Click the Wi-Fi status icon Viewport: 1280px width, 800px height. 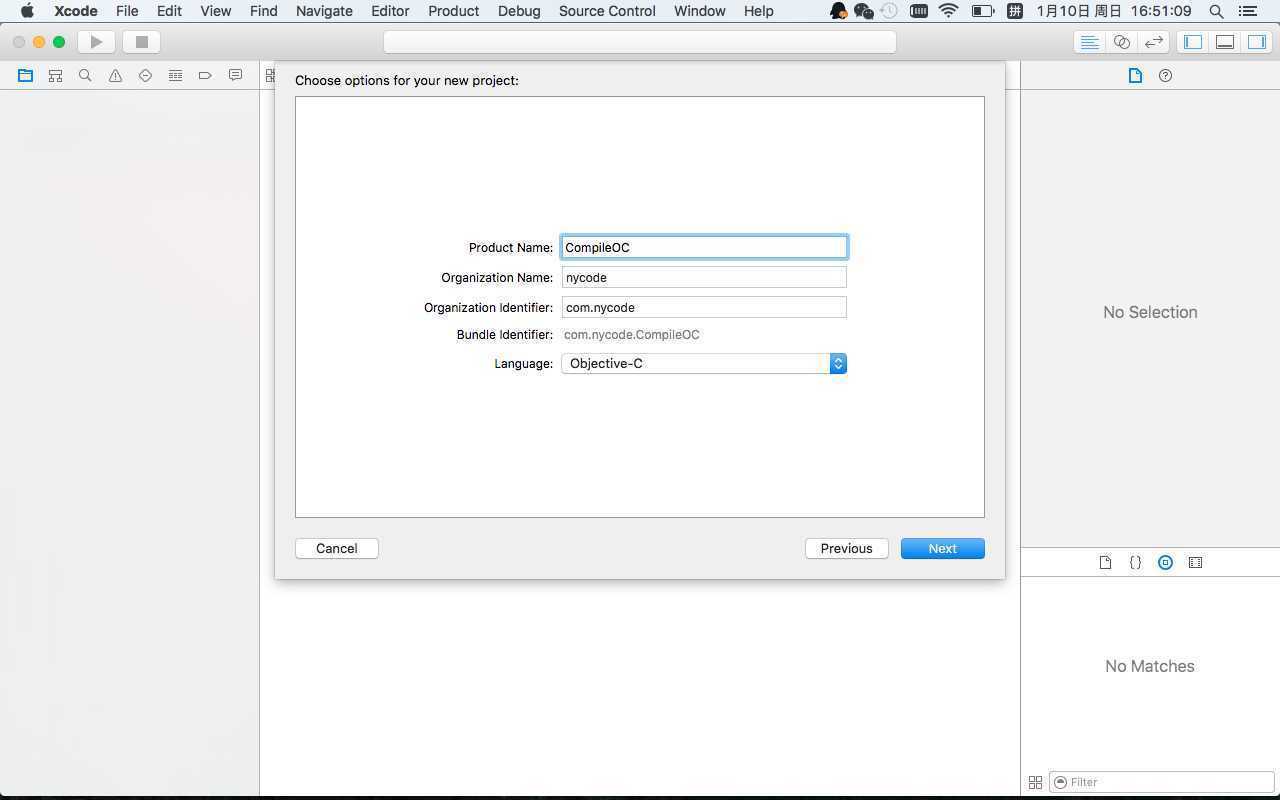(x=948, y=11)
